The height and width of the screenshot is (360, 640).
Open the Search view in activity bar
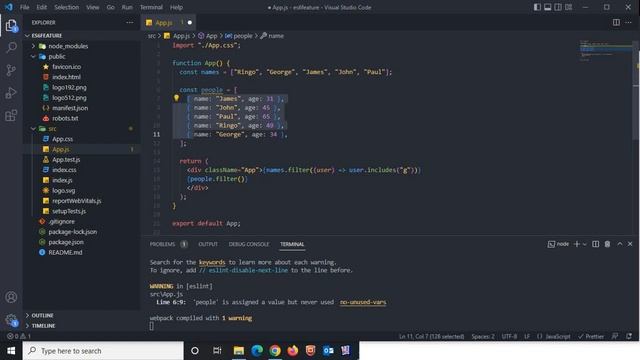tap(11, 47)
